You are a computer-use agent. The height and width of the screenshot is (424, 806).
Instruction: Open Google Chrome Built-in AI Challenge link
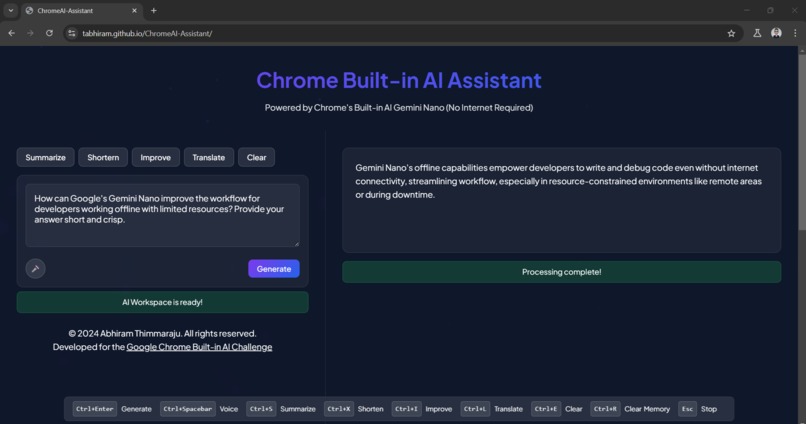(x=199, y=347)
